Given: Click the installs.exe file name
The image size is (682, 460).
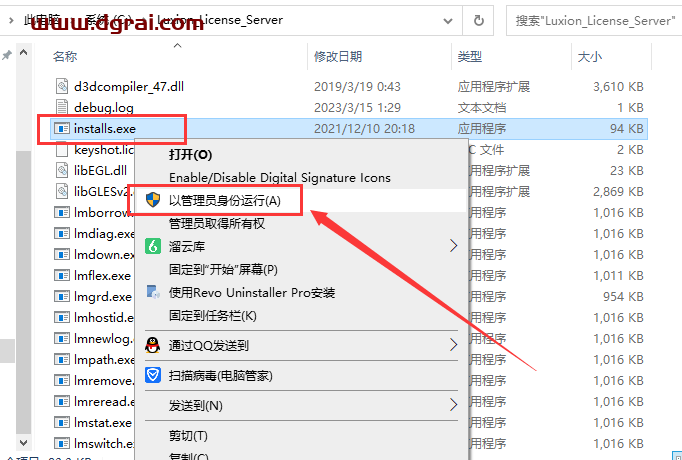Looking at the screenshot, I should click(x=105, y=129).
